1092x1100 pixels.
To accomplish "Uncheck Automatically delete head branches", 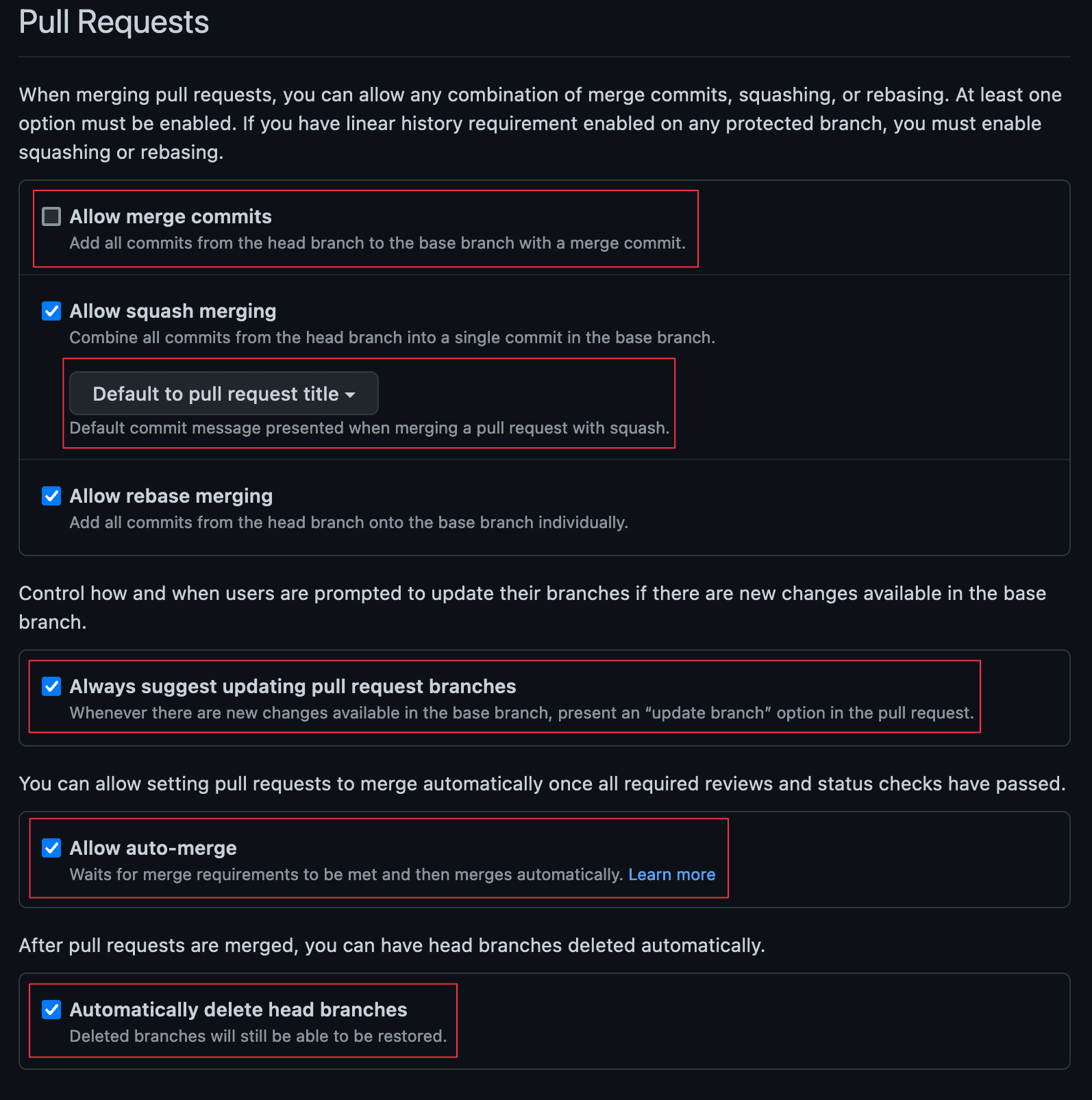I will 51,1010.
